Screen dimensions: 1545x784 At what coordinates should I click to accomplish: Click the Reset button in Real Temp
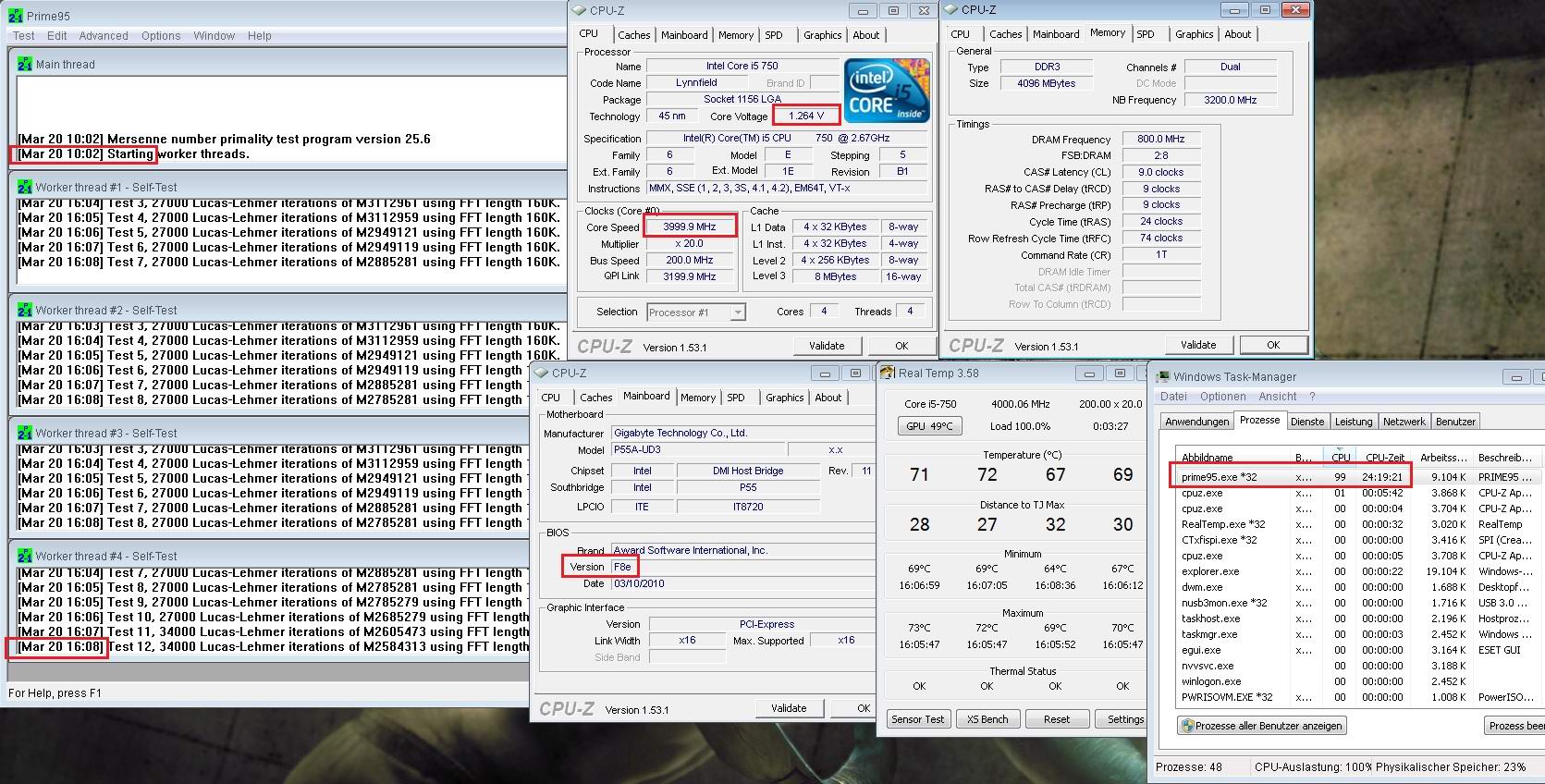[x=1057, y=719]
